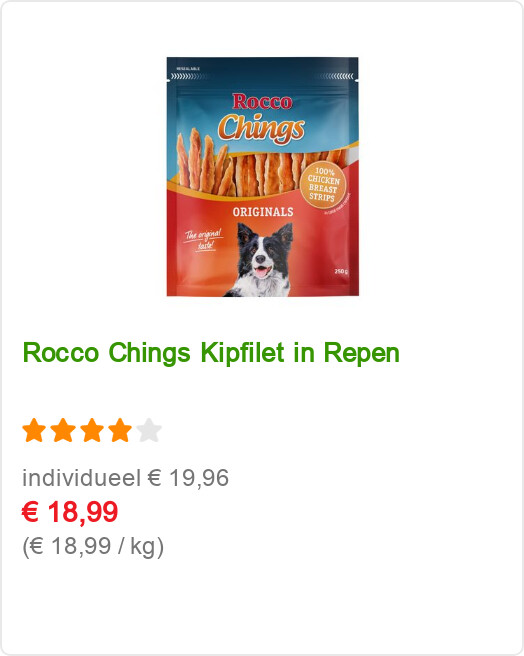Click the second orange rating star
This screenshot has width=524, height=656.
point(63,430)
